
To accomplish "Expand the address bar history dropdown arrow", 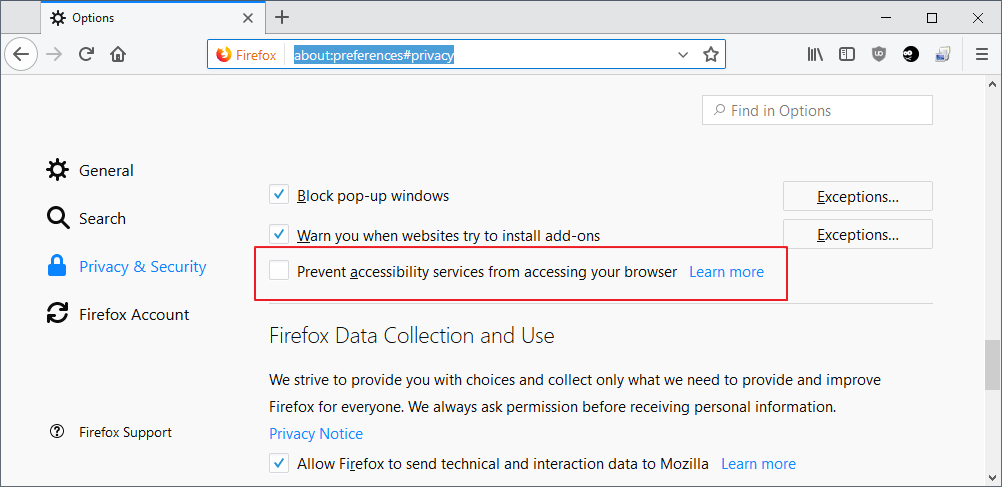I will pyautogui.click(x=682, y=55).
